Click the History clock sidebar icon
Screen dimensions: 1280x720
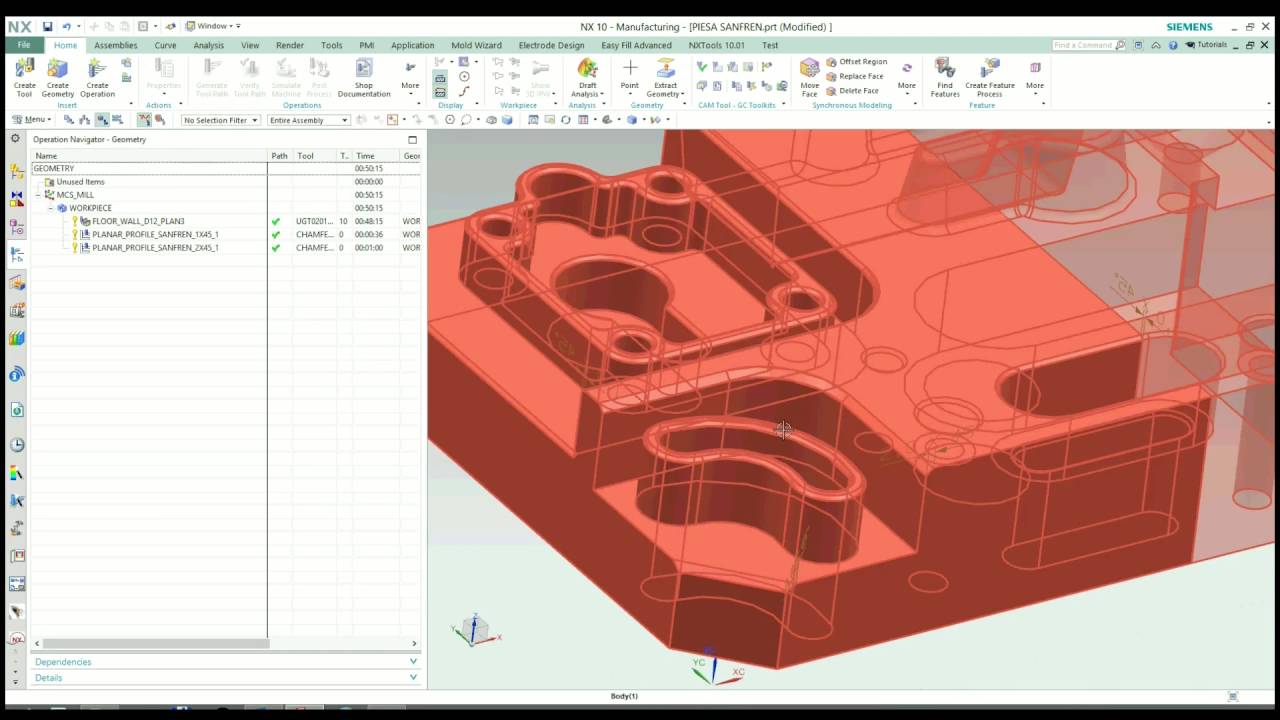point(17,445)
